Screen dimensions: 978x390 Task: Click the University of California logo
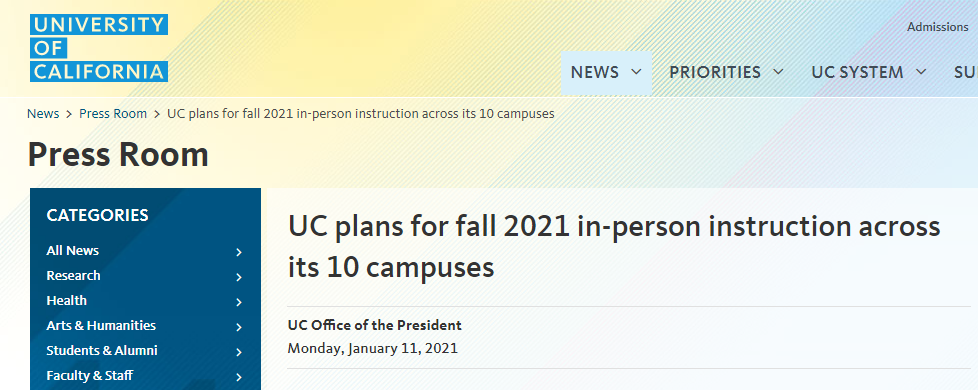[x=99, y=48]
